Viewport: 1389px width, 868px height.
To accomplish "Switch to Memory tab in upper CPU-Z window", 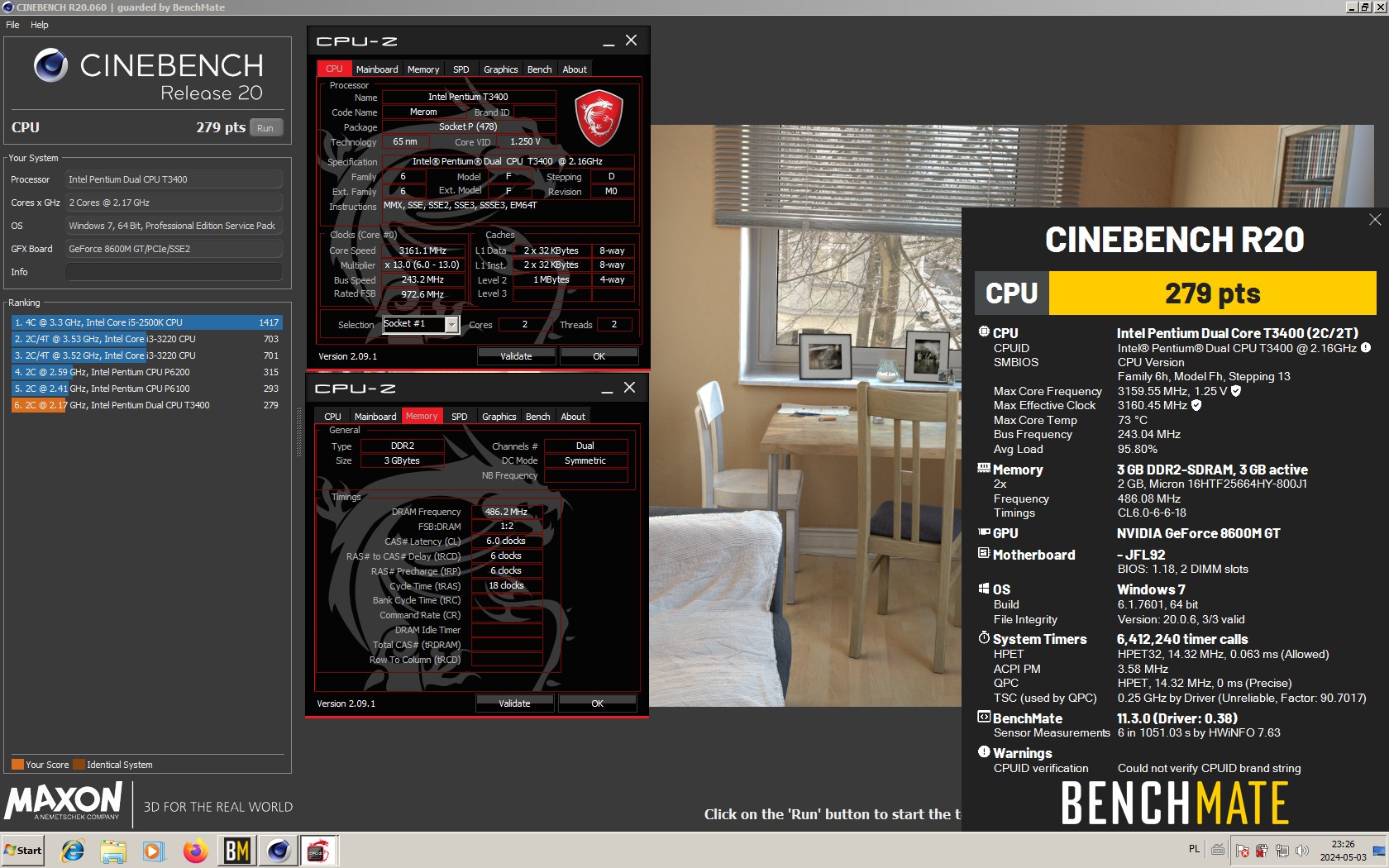I will point(423,69).
